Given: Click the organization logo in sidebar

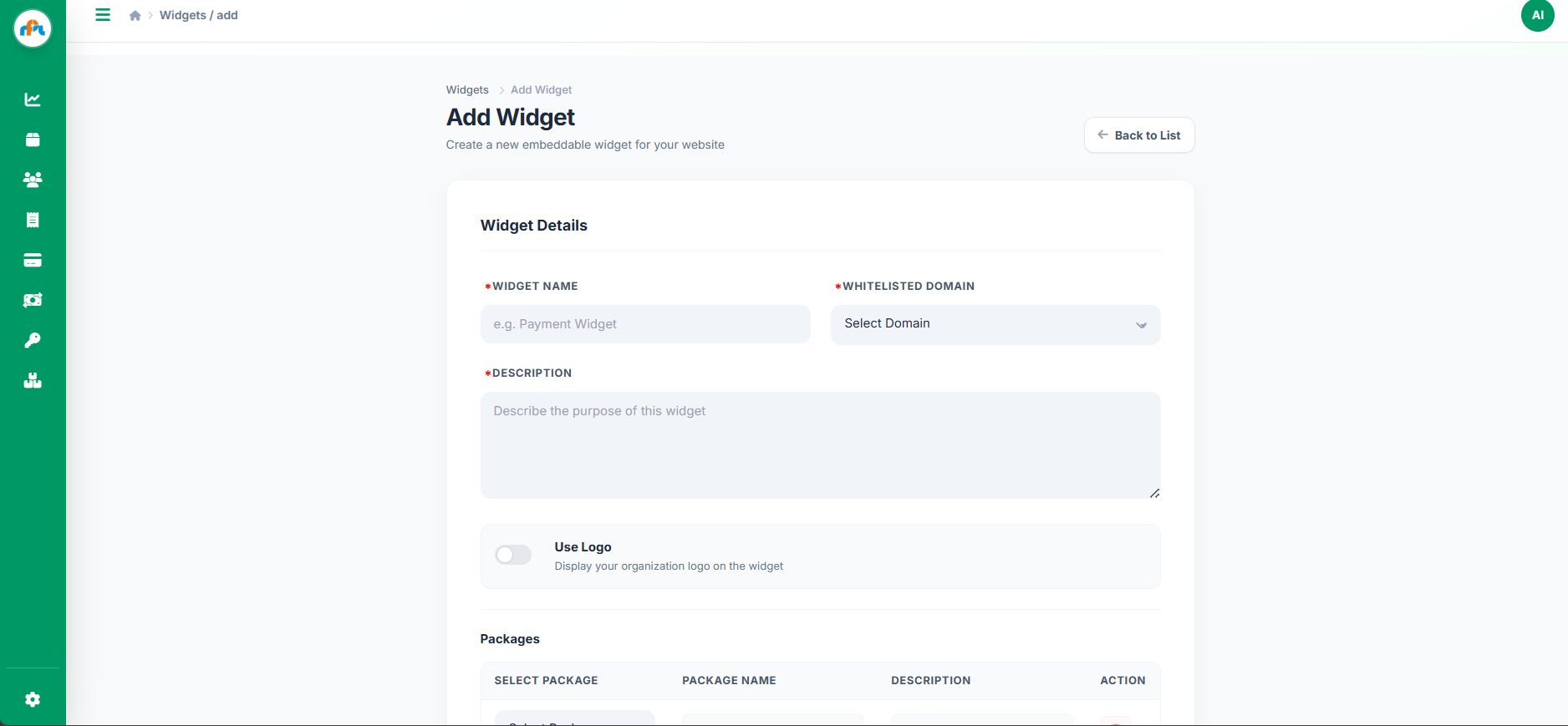Looking at the screenshot, I should tap(33, 29).
